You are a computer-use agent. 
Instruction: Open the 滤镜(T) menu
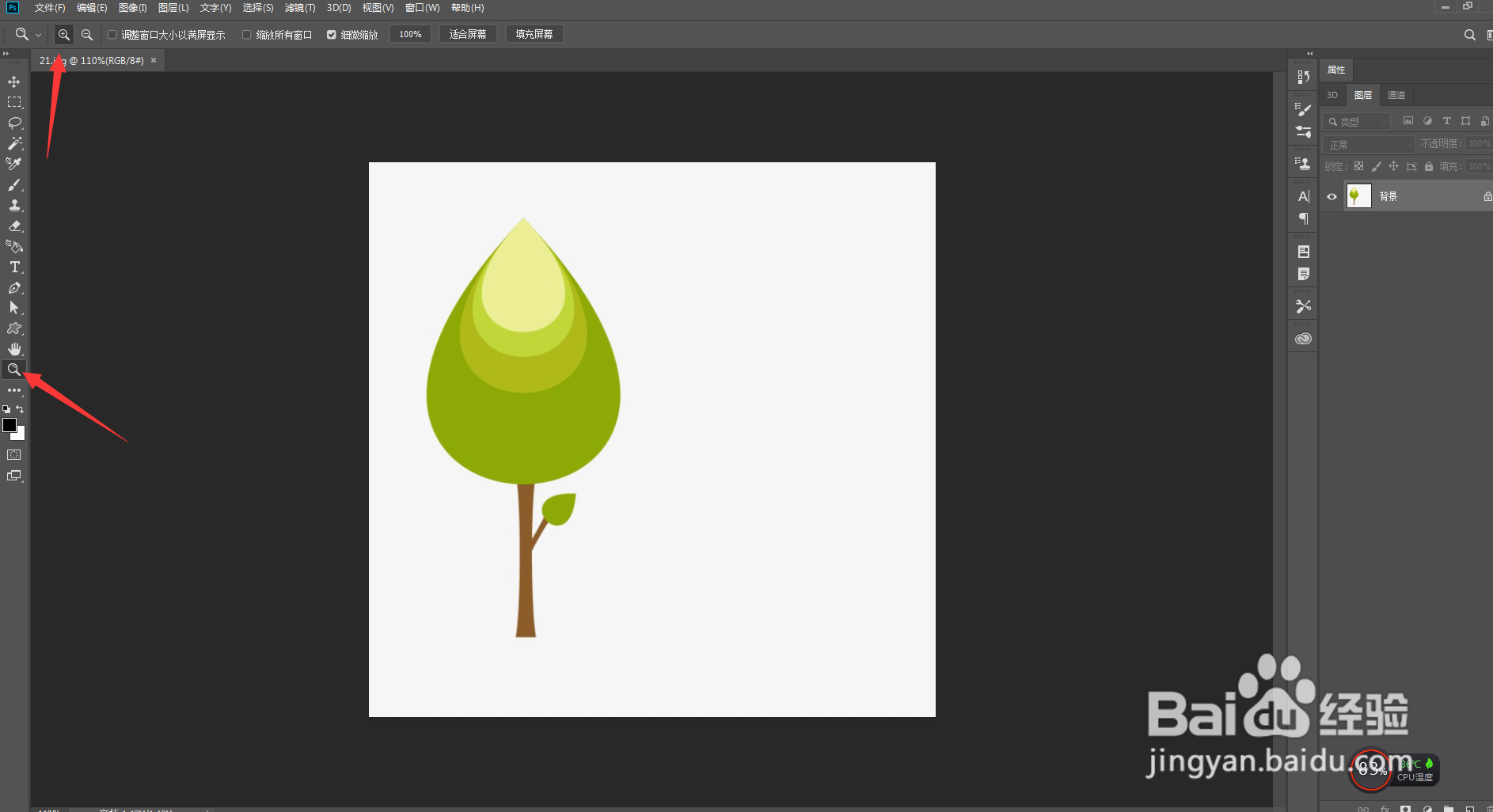pos(300,8)
